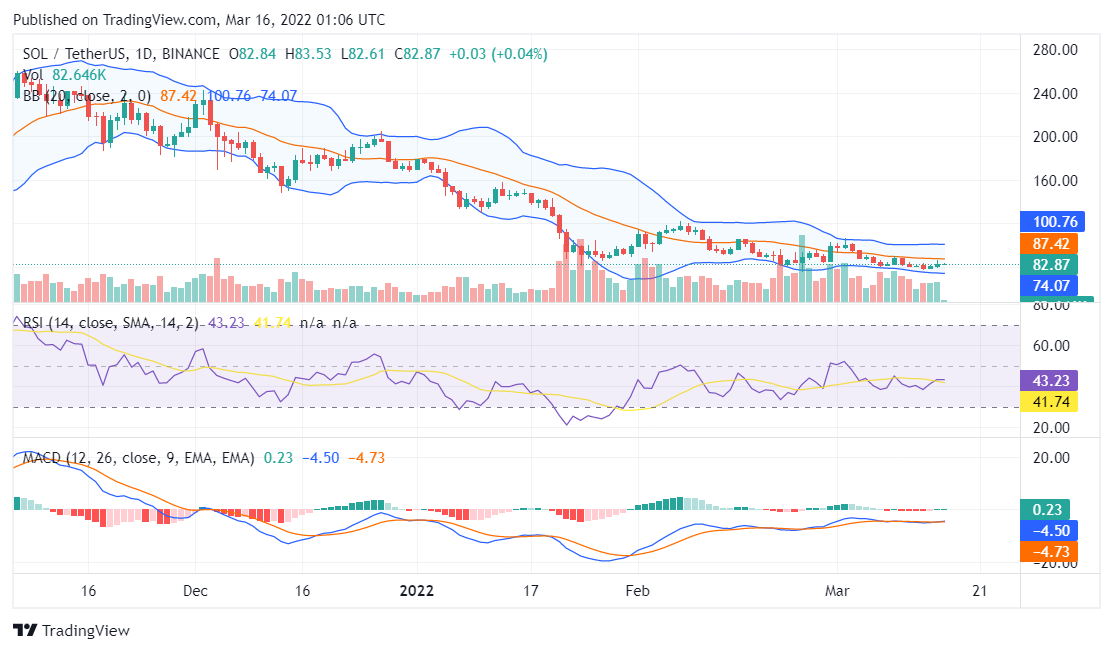Click the Mar label on the time axis
Image resolution: width=1113 pixels, height=652 pixels.
click(836, 590)
